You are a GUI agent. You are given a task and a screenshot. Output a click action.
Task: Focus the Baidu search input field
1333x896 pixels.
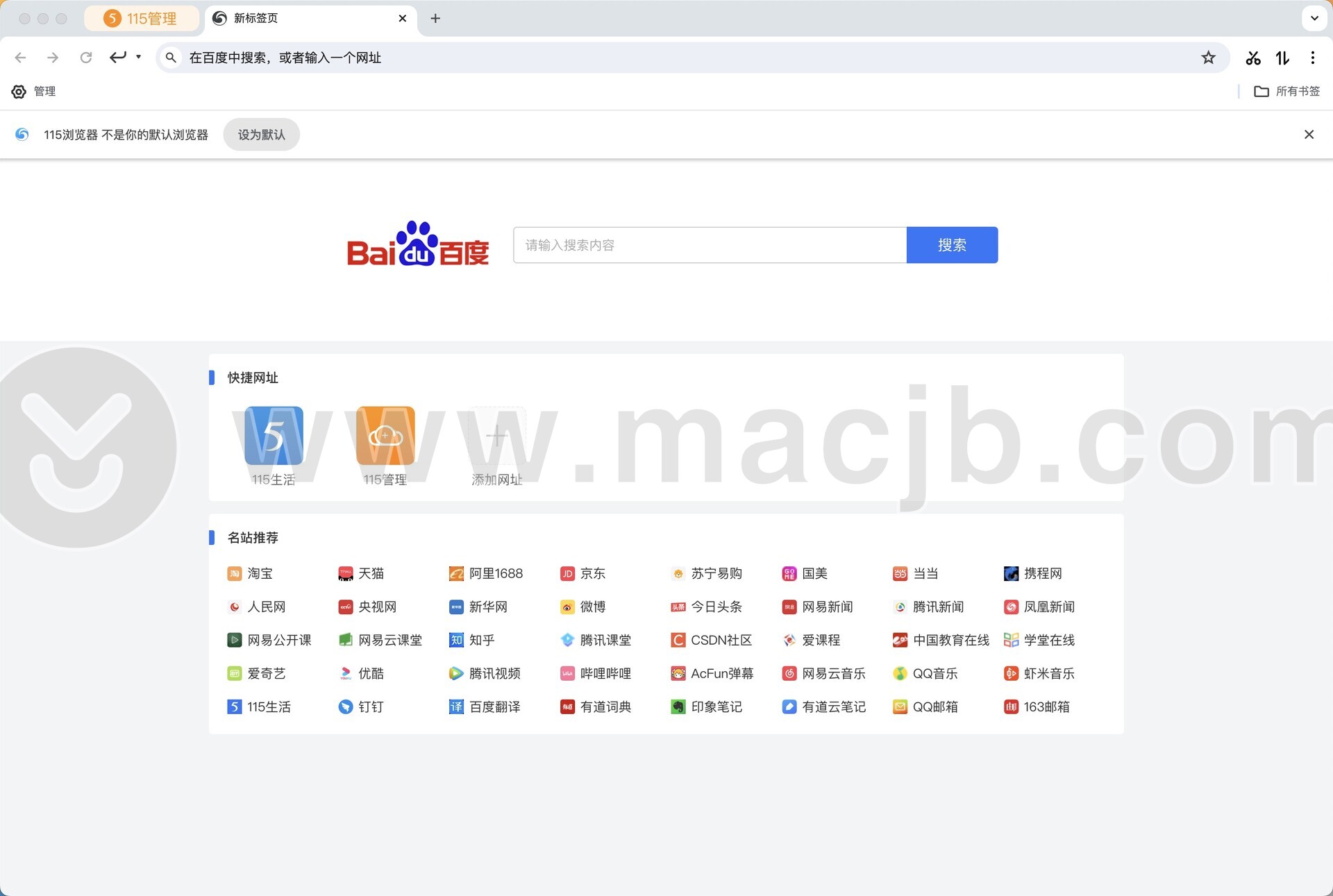(x=710, y=245)
